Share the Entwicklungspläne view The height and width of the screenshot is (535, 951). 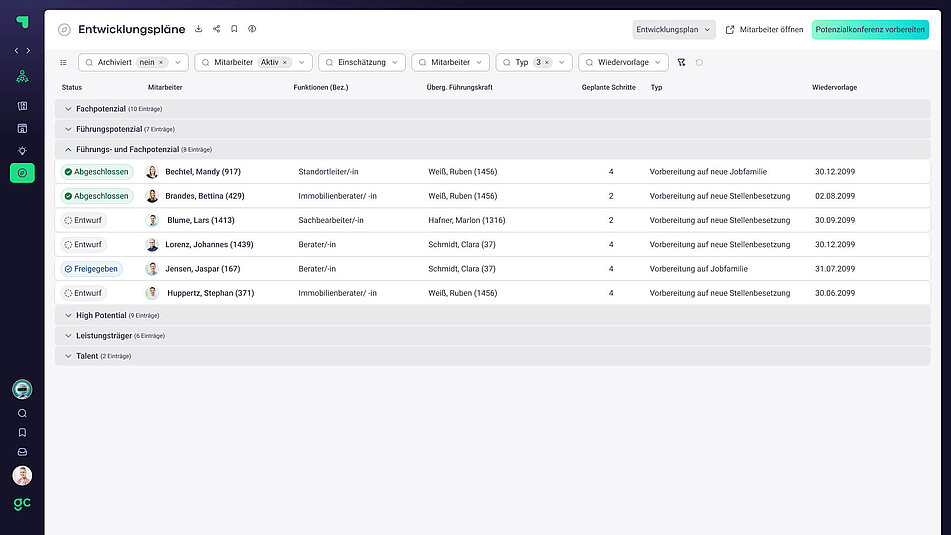[x=217, y=29]
